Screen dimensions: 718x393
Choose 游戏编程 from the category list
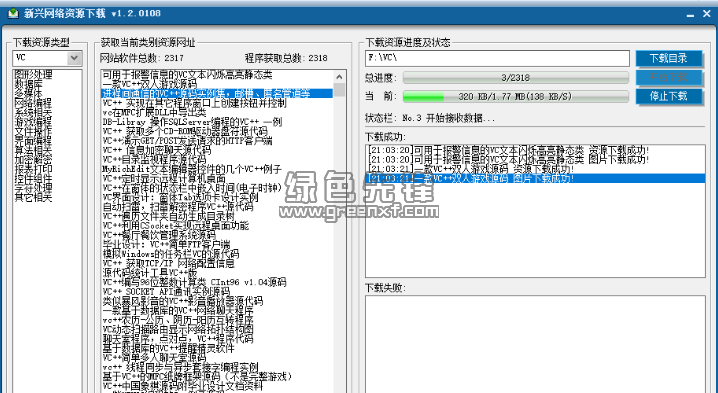pos(33,122)
